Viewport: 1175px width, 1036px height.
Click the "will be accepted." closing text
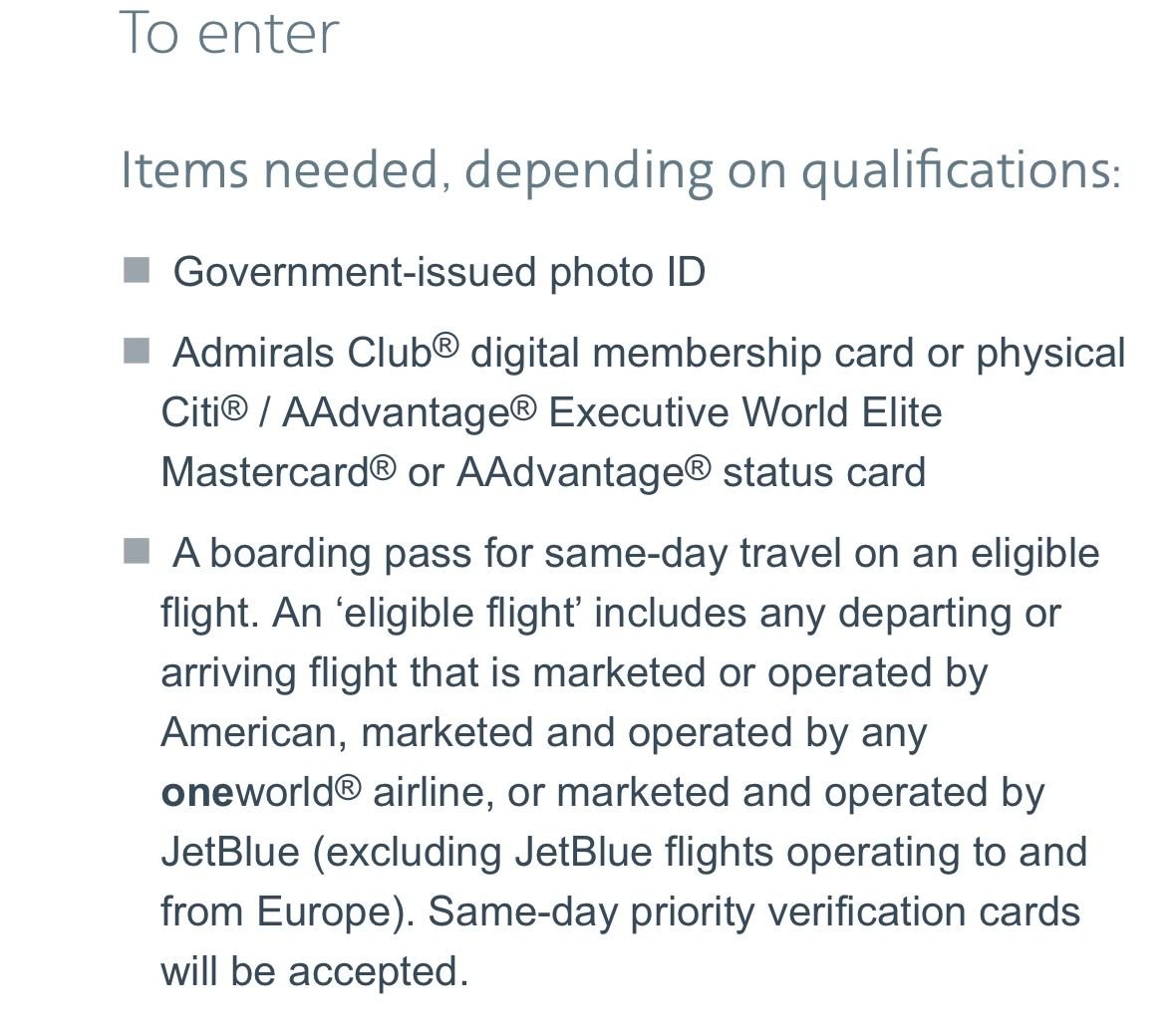[314, 972]
